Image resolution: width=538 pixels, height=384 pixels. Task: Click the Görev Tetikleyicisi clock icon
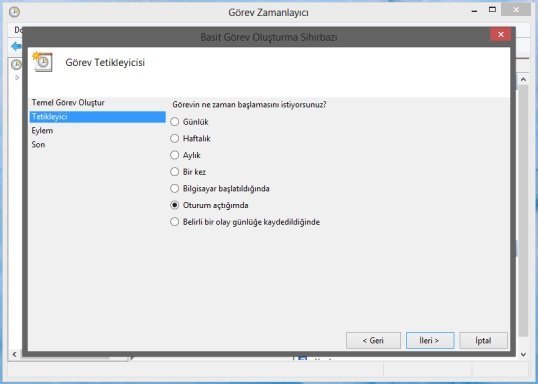[43, 62]
